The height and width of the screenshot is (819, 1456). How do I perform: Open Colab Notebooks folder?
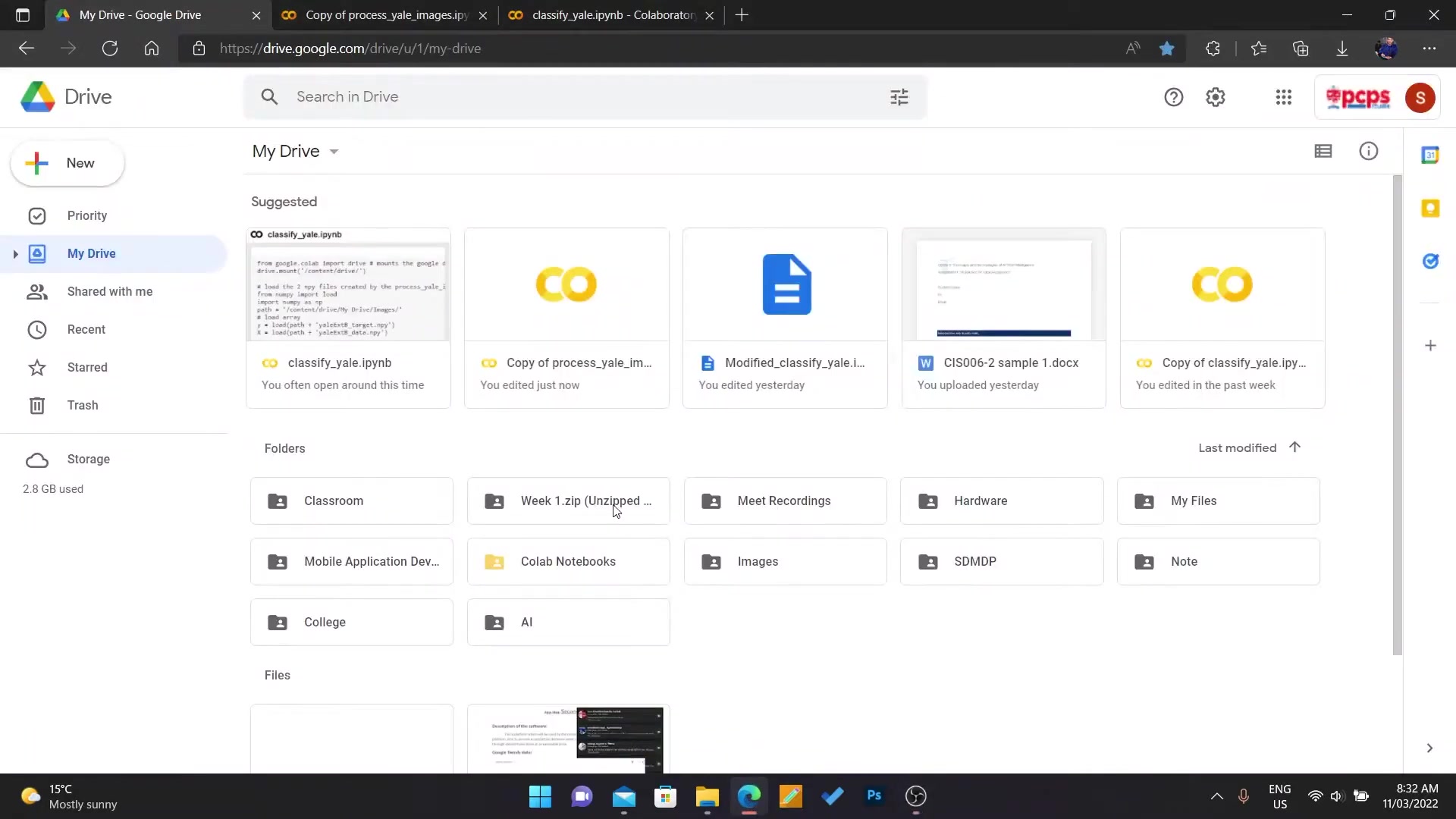(569, 562)
